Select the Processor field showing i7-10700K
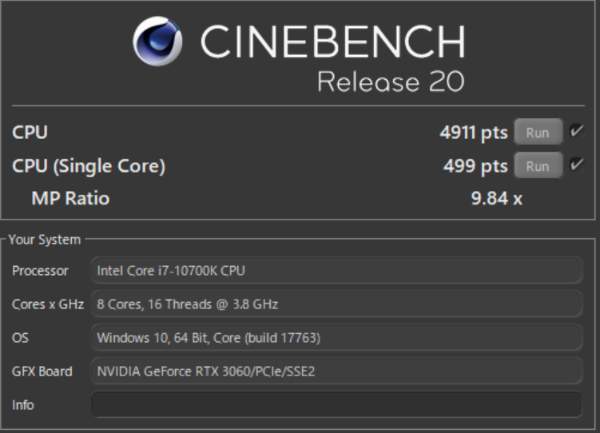The image size is (600, 433). [x=337, y=270]
